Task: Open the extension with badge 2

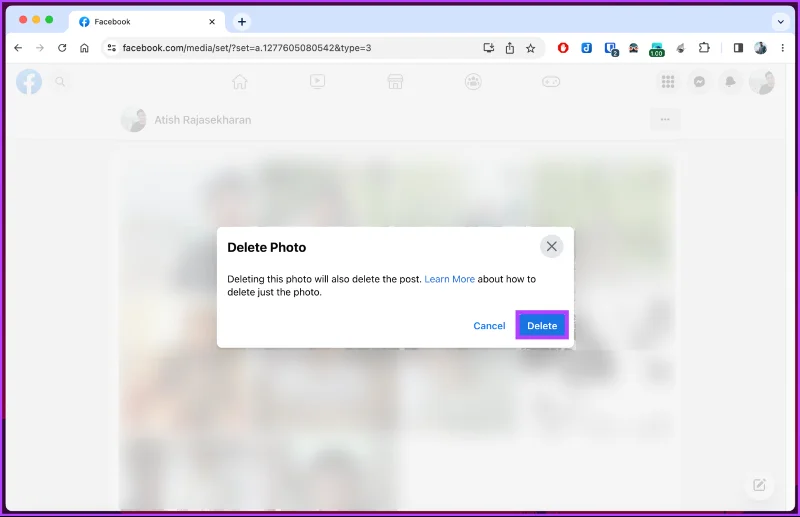Action: point(611,49)
